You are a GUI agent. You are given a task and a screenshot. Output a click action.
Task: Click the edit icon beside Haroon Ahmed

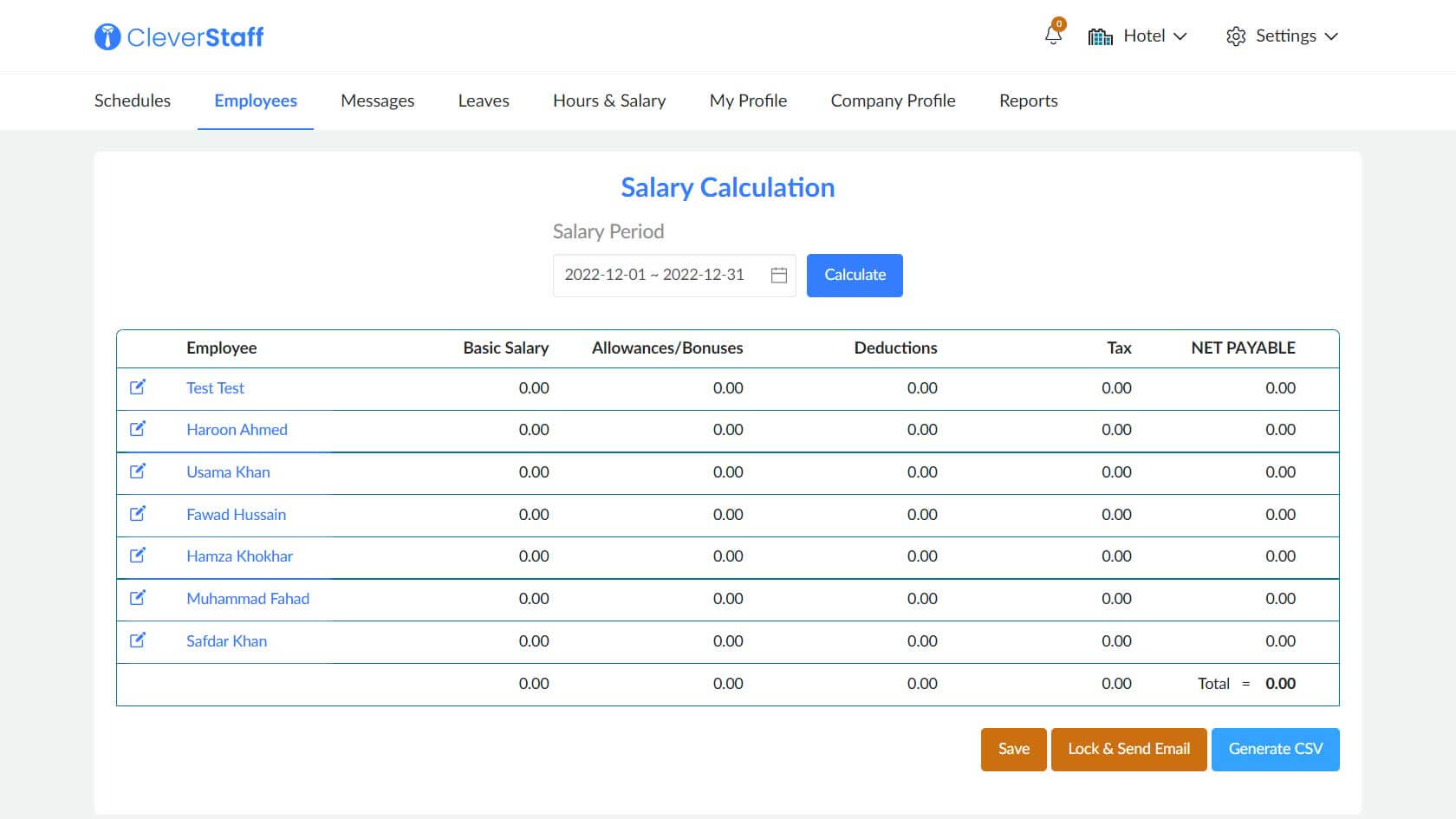tap(138, 429)
